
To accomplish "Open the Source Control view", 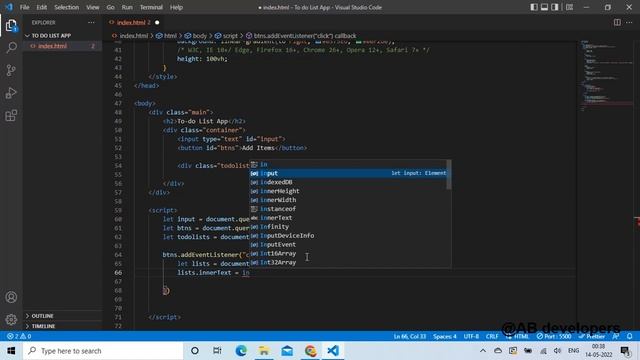I will coord(11,70).
